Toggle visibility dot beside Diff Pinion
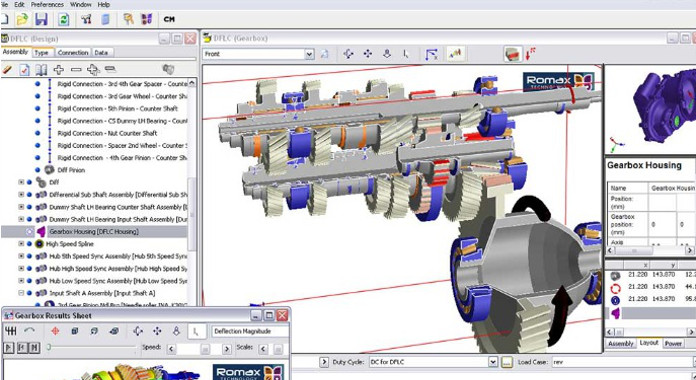 tap(37, 170)
